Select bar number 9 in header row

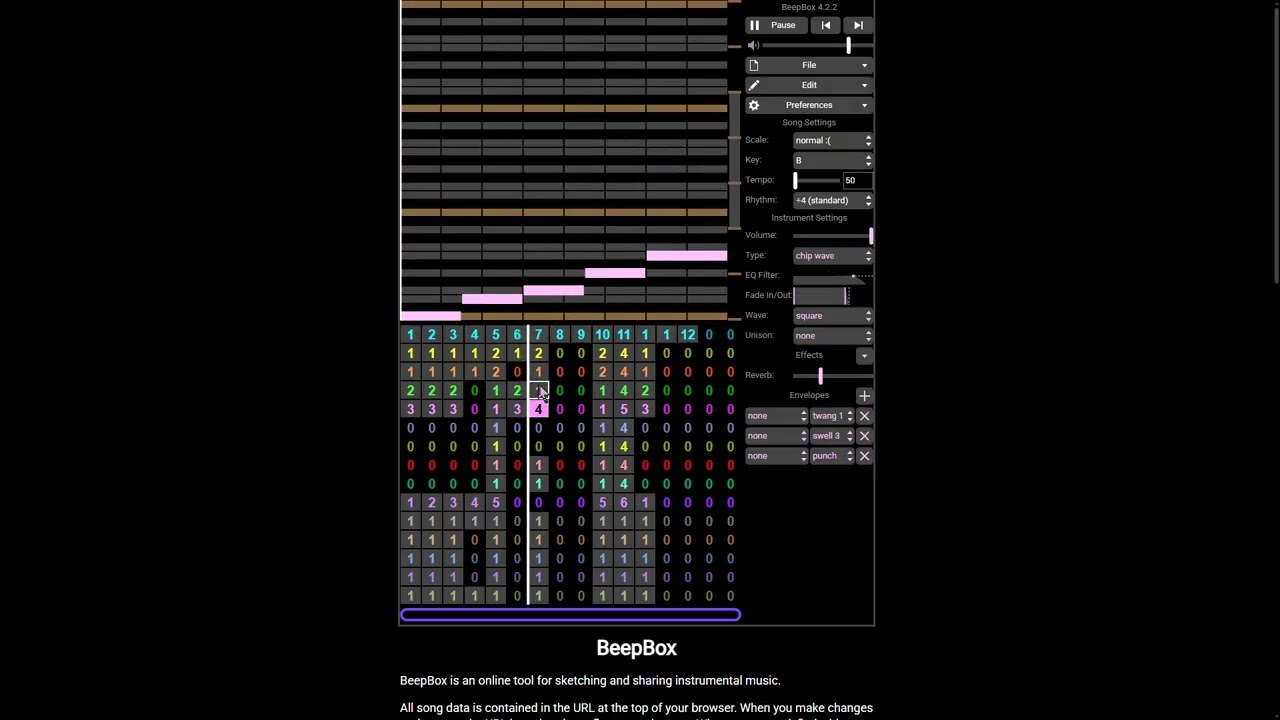581,335
